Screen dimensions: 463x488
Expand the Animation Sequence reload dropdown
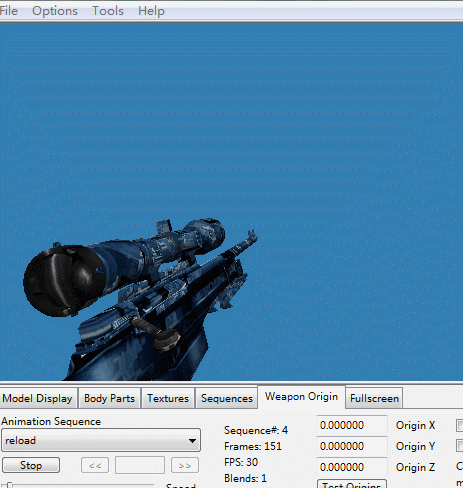[101, 440]
